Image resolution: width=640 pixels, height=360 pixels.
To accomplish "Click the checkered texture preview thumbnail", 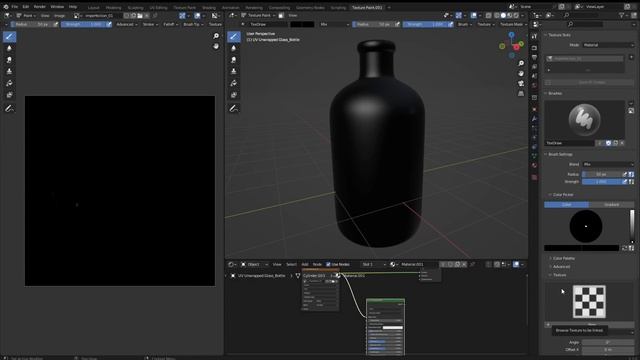I will [x=589, y=302].
